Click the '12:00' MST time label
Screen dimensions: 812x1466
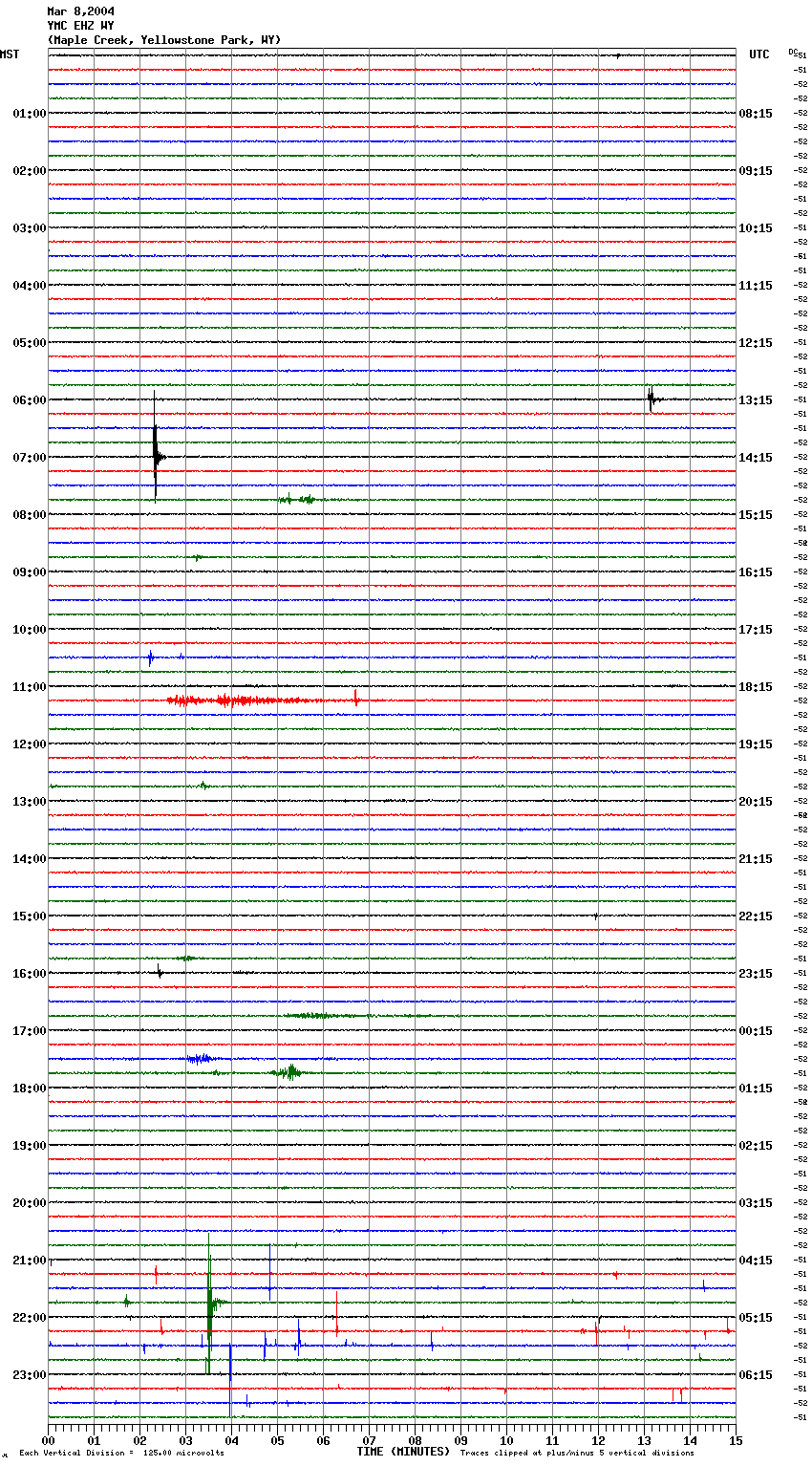click(30, 744)
